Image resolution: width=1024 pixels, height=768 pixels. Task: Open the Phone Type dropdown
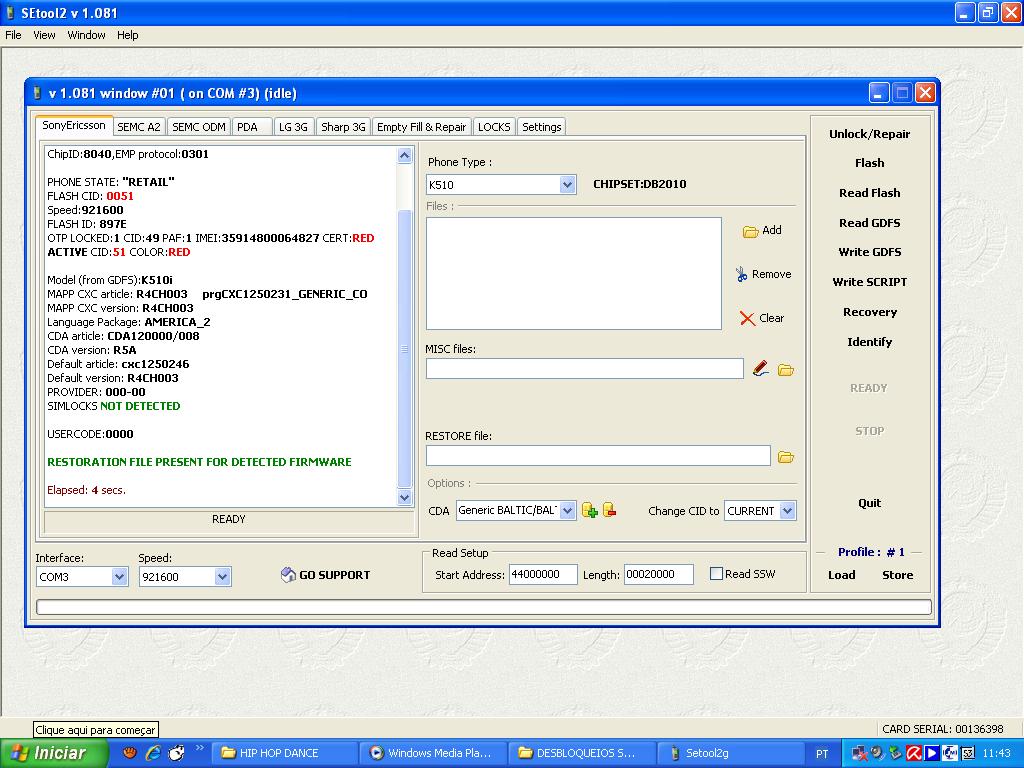568,185
